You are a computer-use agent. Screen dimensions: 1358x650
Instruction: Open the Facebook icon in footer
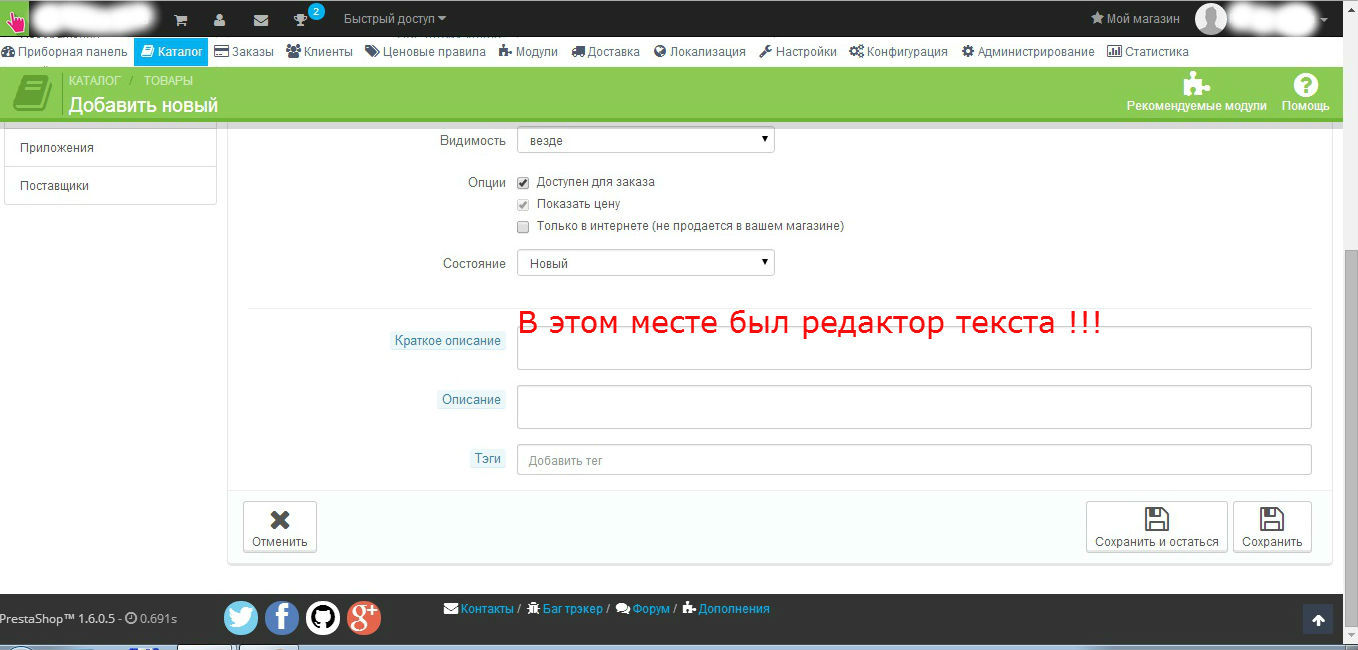(x=282, y=617)
